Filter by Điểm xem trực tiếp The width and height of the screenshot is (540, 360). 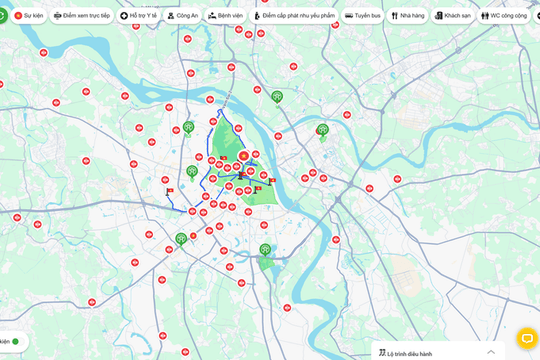(82, 16)
